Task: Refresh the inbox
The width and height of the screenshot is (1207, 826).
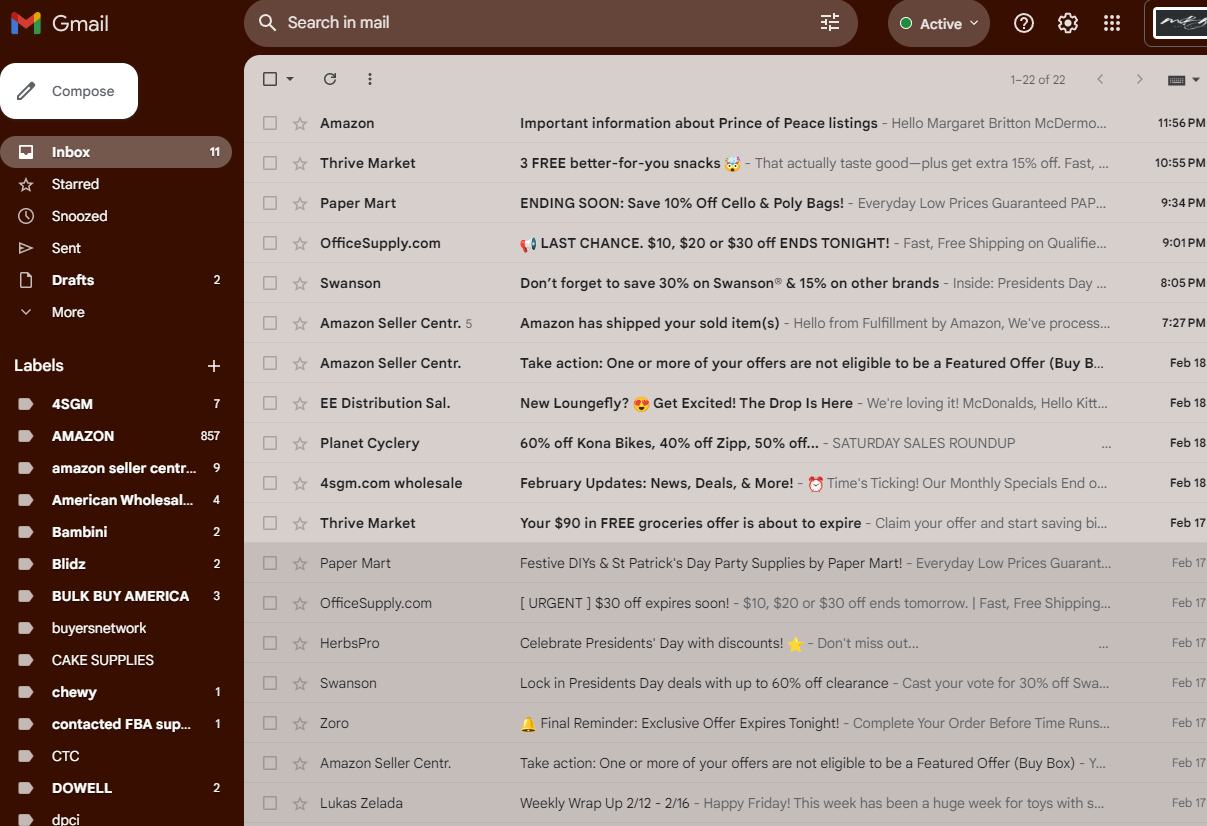Action: [330, 79]
